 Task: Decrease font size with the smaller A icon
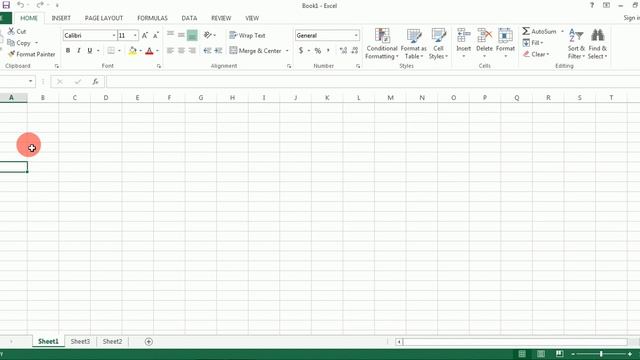(156, 36)
